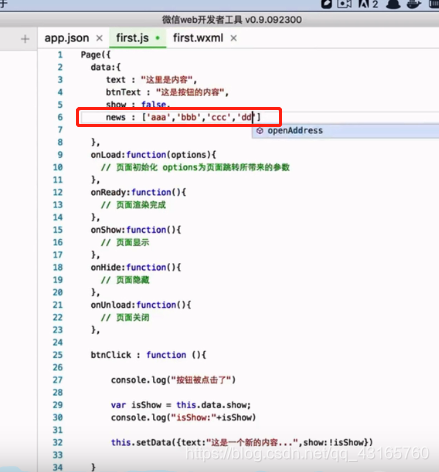
Task: Close the app.json tab
Action: tap(99, 38)
